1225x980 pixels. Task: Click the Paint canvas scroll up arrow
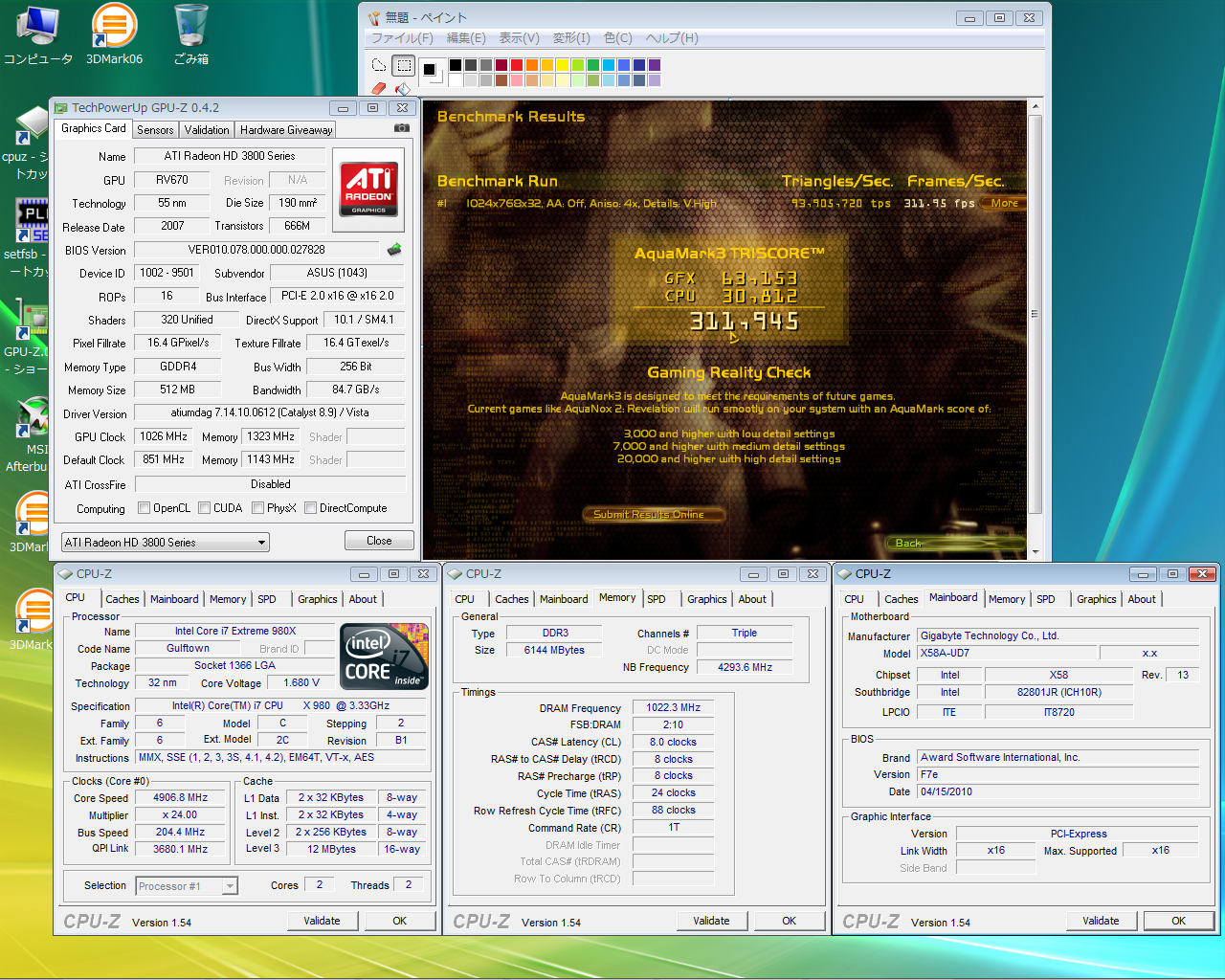tap(1035, 107)
